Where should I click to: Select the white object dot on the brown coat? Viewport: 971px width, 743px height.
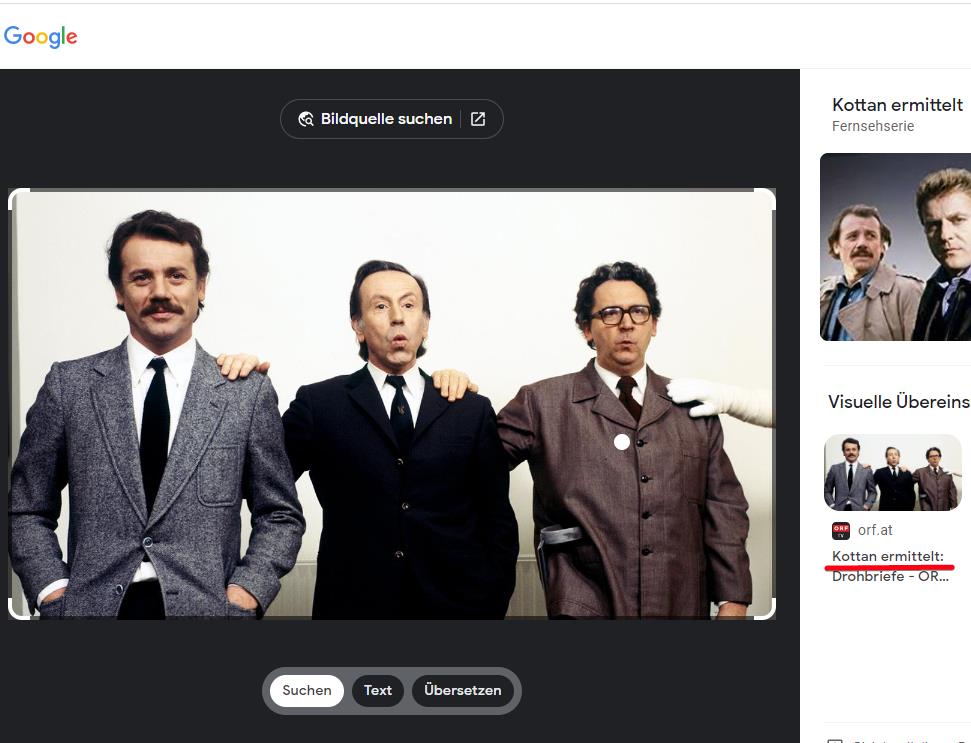point(622,441)
